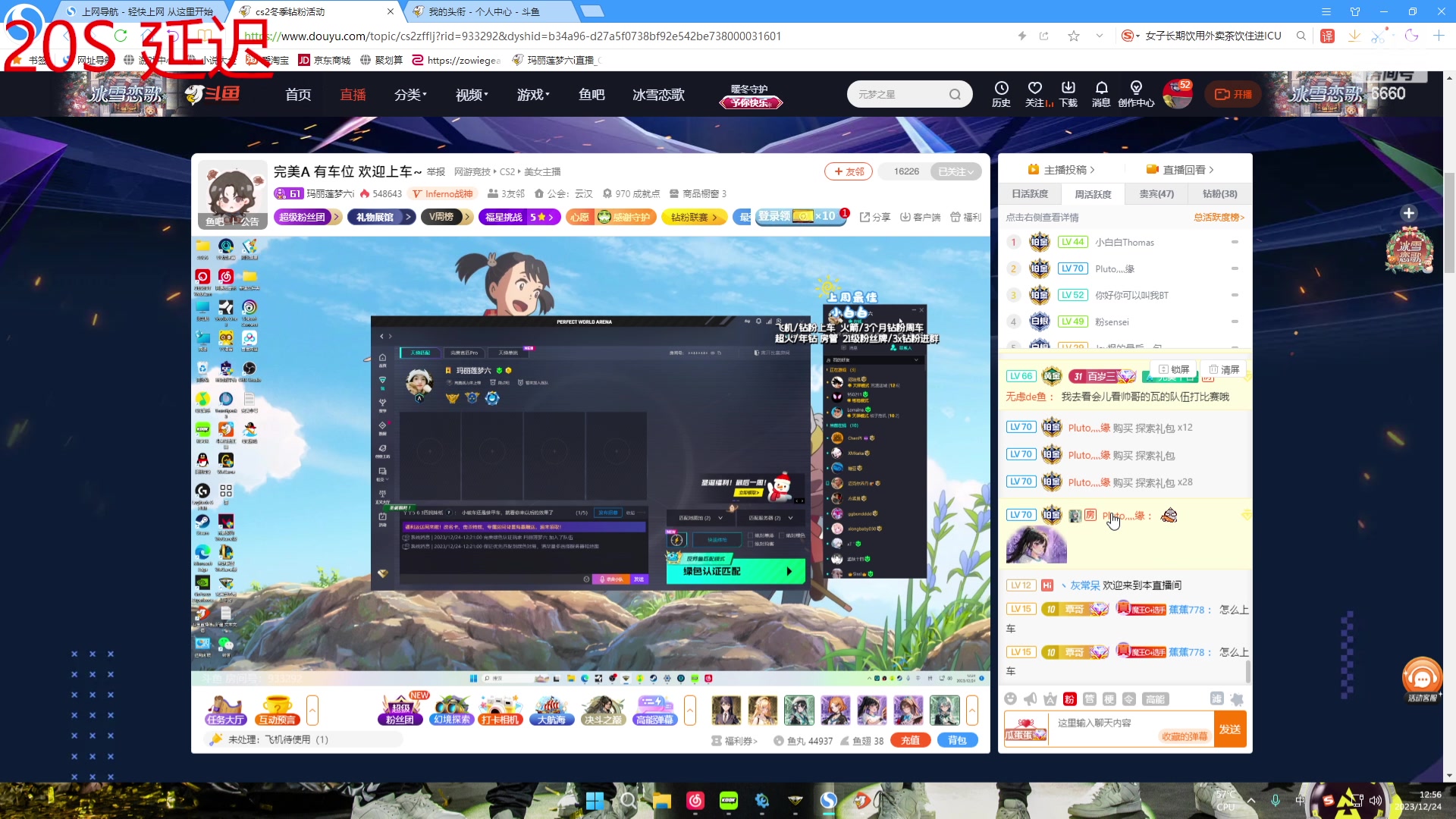1456x819 pixels.
Task: Click the 梗 meme chat icon
Action: point(1109,699)
